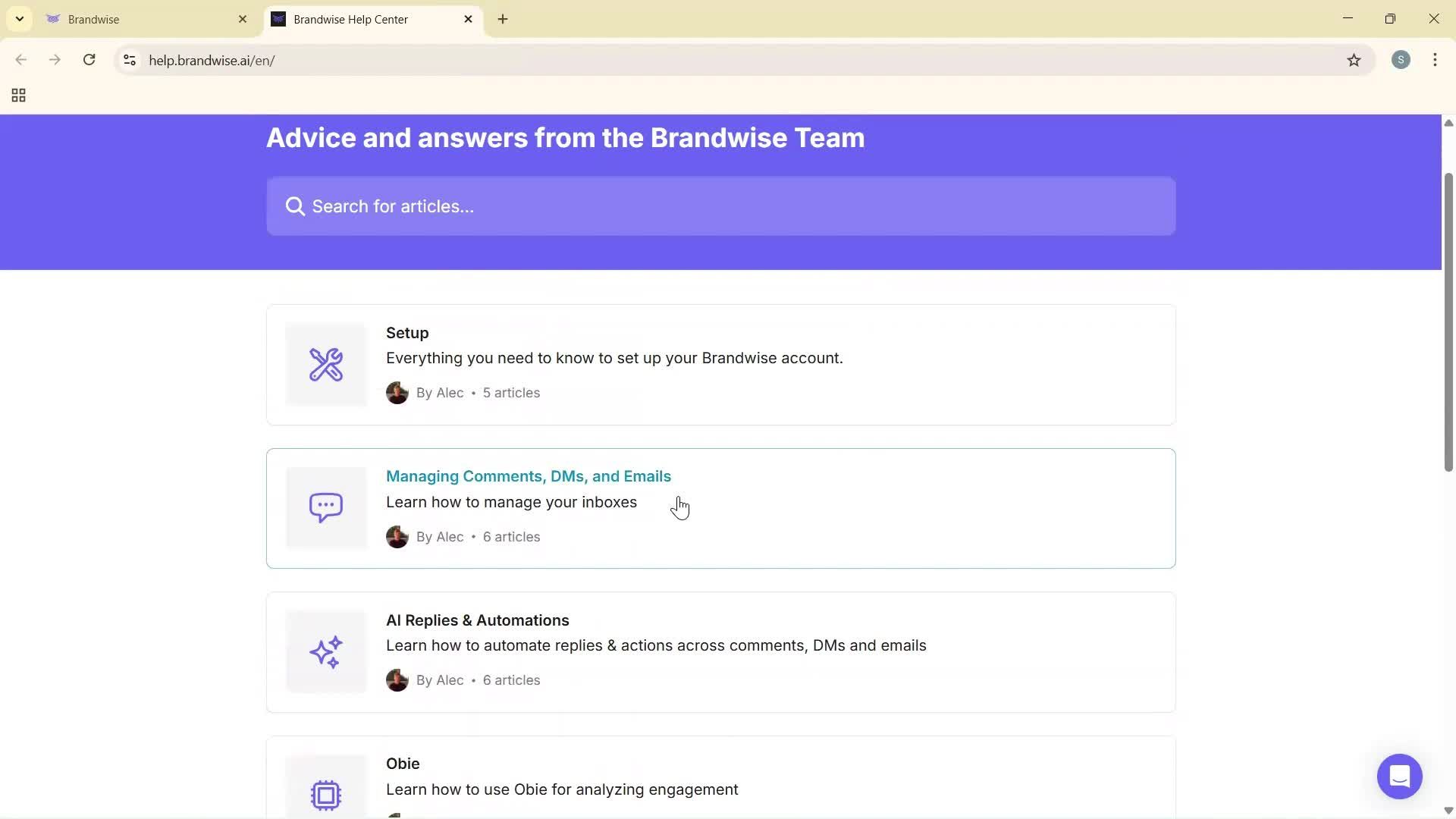
Task: Open the Managing Comments, DMs, and Emails link
Action: 528,475
